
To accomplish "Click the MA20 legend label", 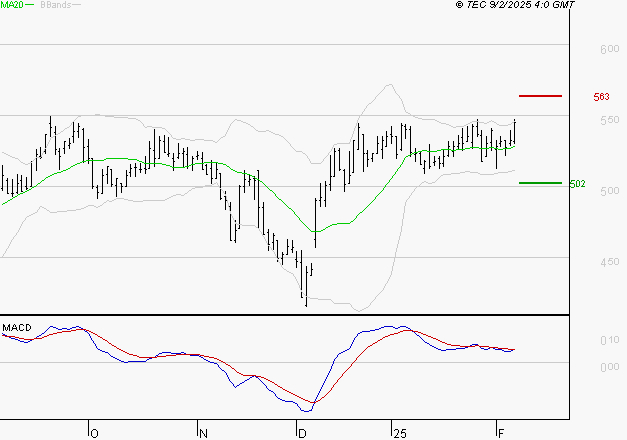I will [x=12, y=5].
